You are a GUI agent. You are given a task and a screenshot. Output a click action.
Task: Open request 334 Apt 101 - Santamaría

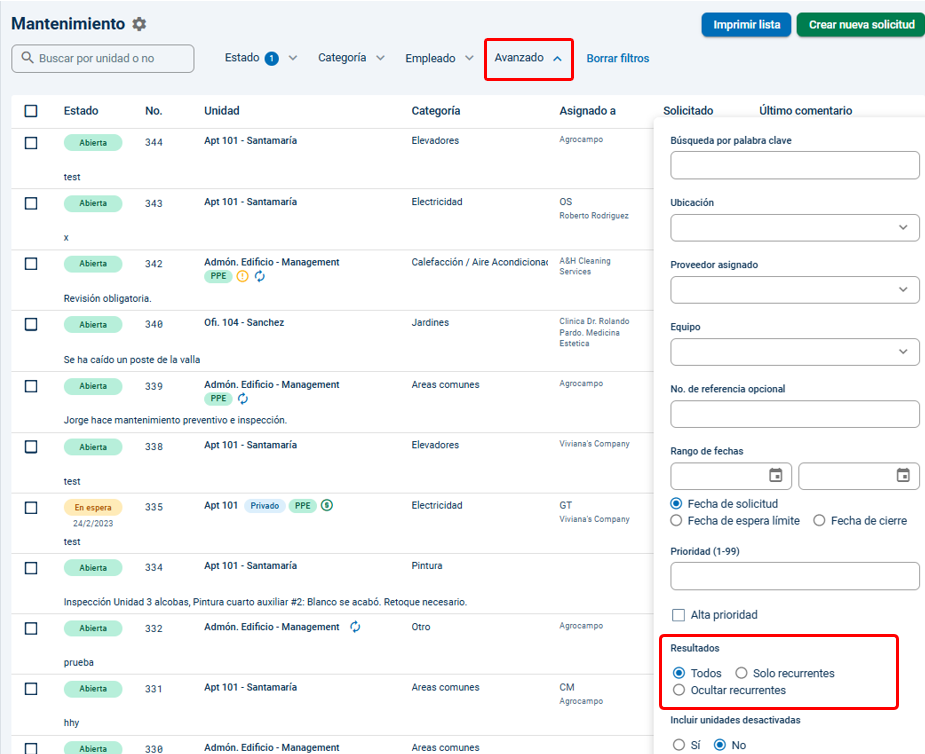251,566
